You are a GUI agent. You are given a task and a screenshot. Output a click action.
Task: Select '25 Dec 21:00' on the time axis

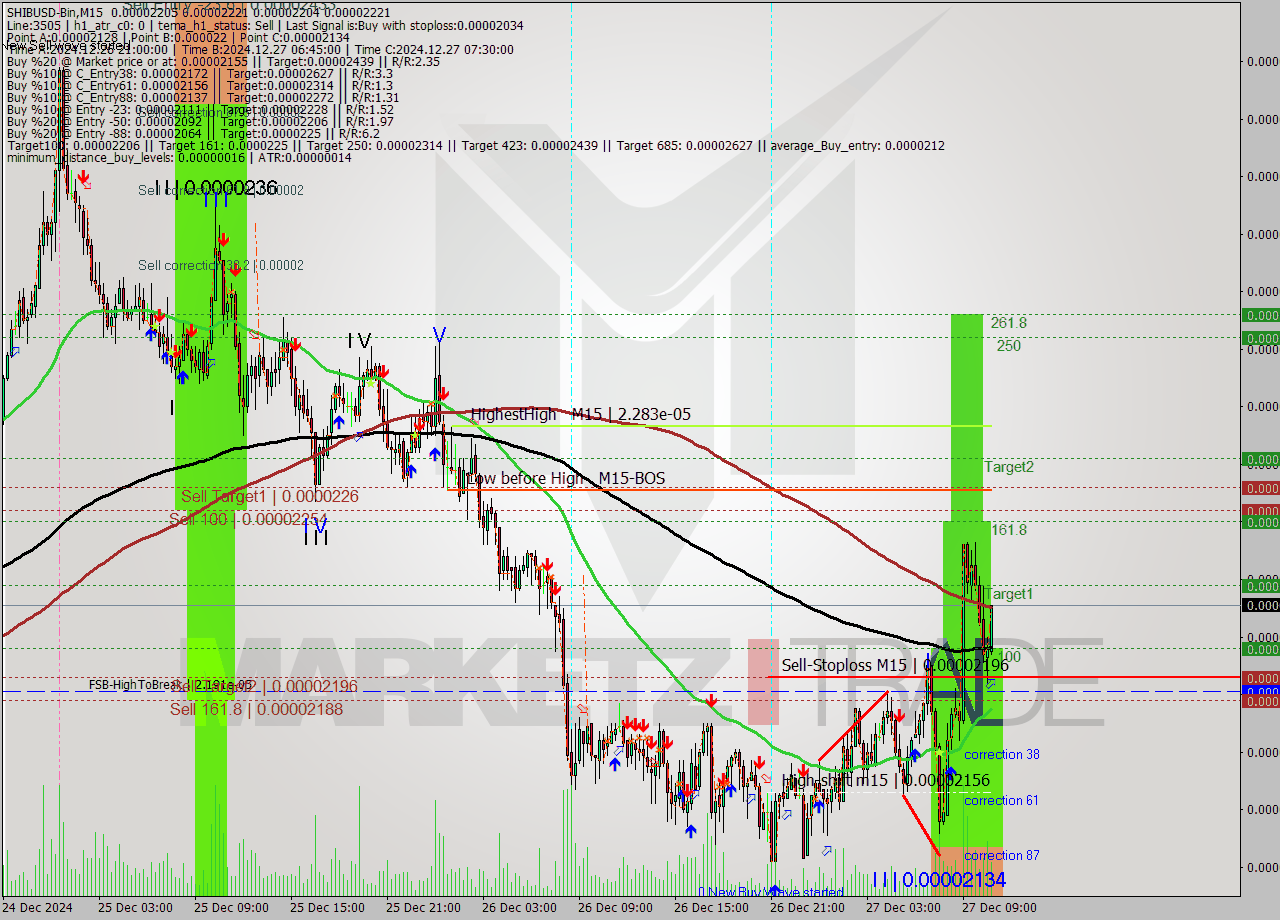click(421, 908)
